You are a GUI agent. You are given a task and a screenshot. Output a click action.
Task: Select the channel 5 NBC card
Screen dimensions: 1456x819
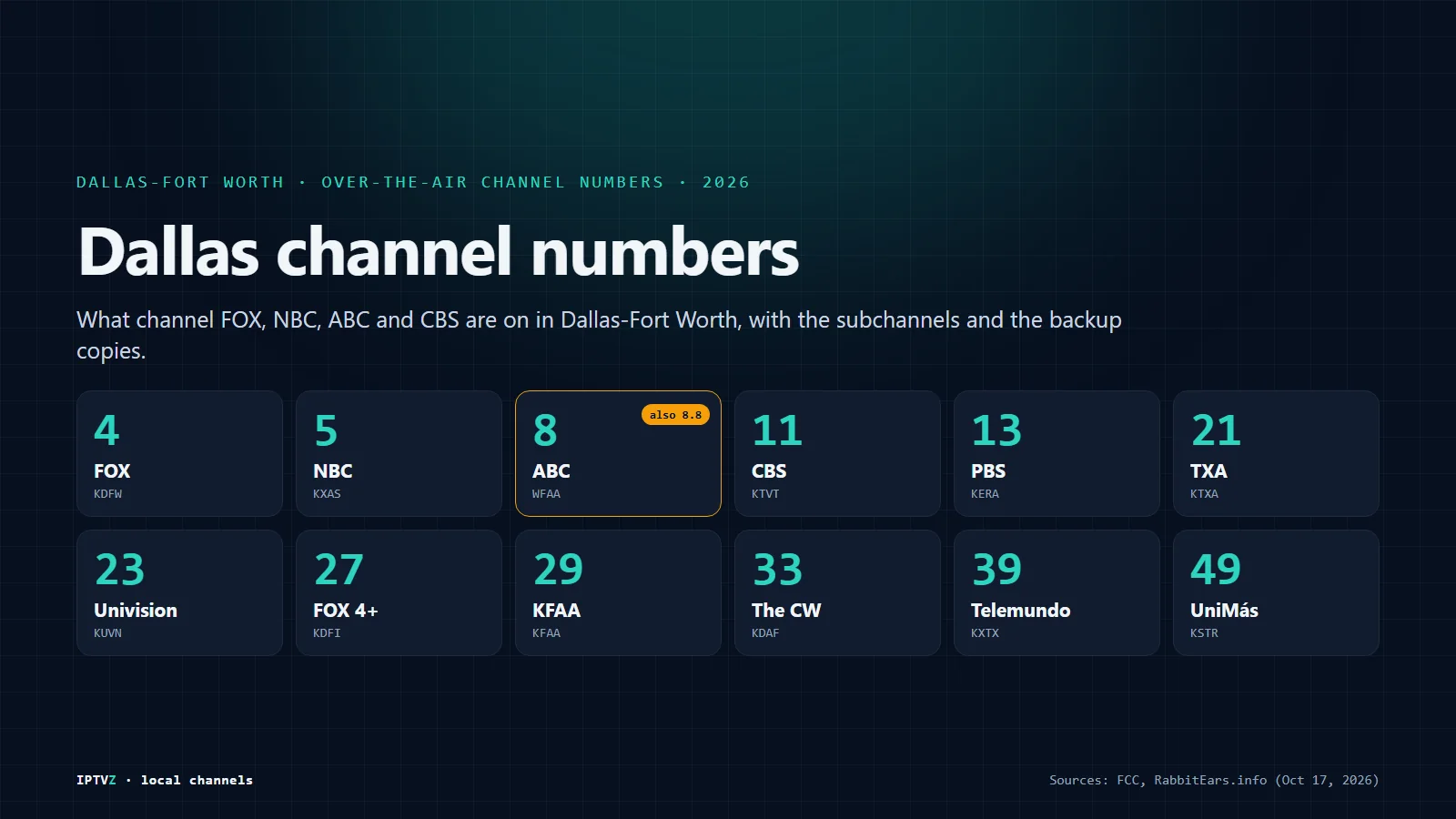point(399,453)
